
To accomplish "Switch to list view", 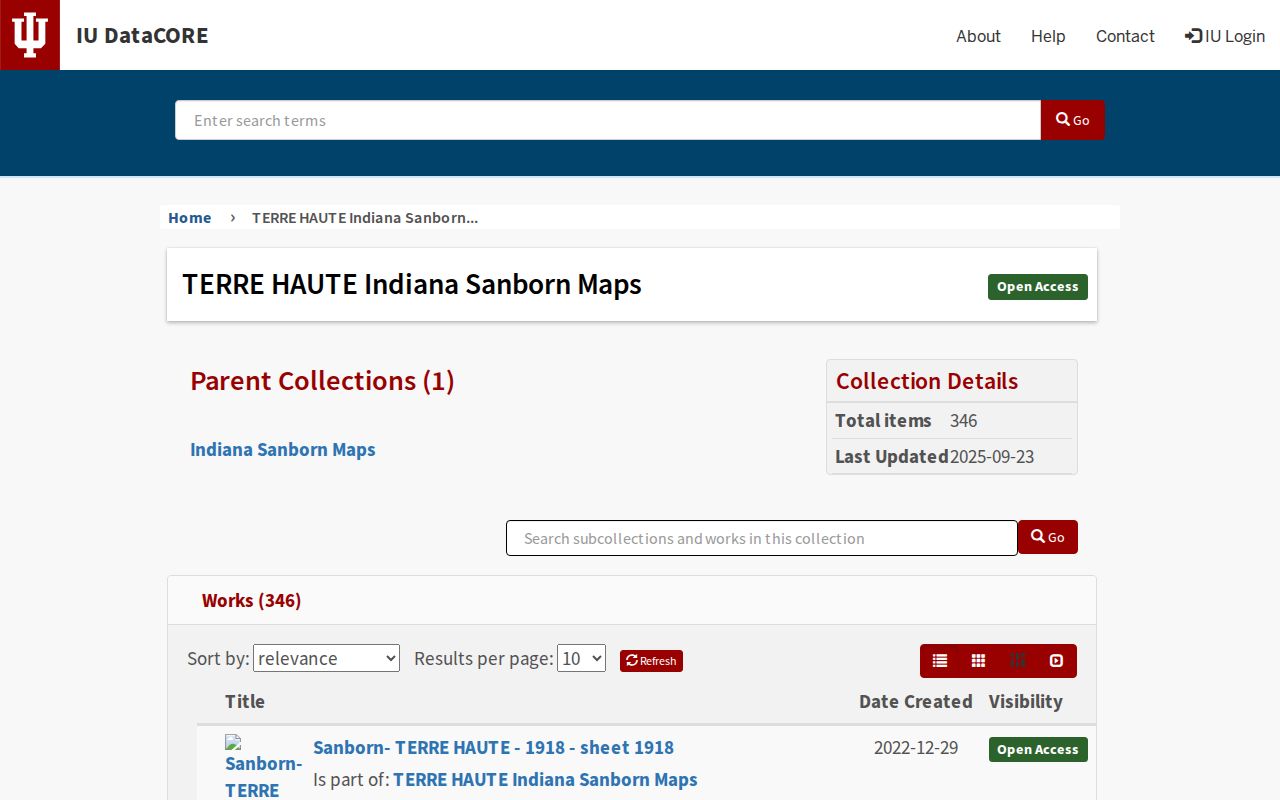I will tap(940, 661).
